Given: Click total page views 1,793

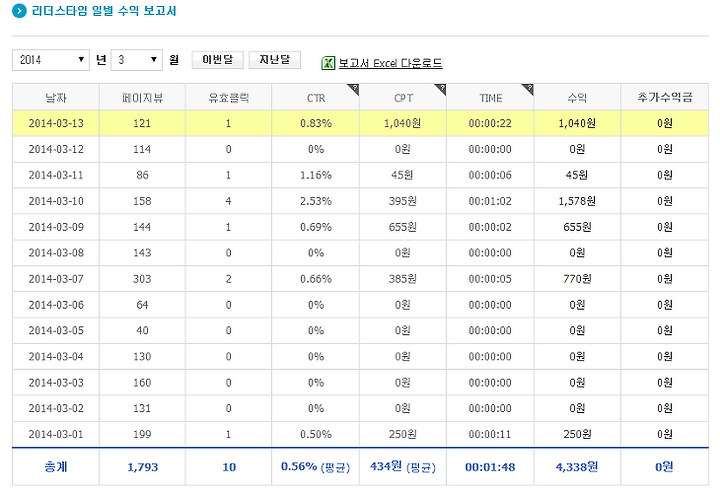Looking at the screenshot, I should pos(142,467).
